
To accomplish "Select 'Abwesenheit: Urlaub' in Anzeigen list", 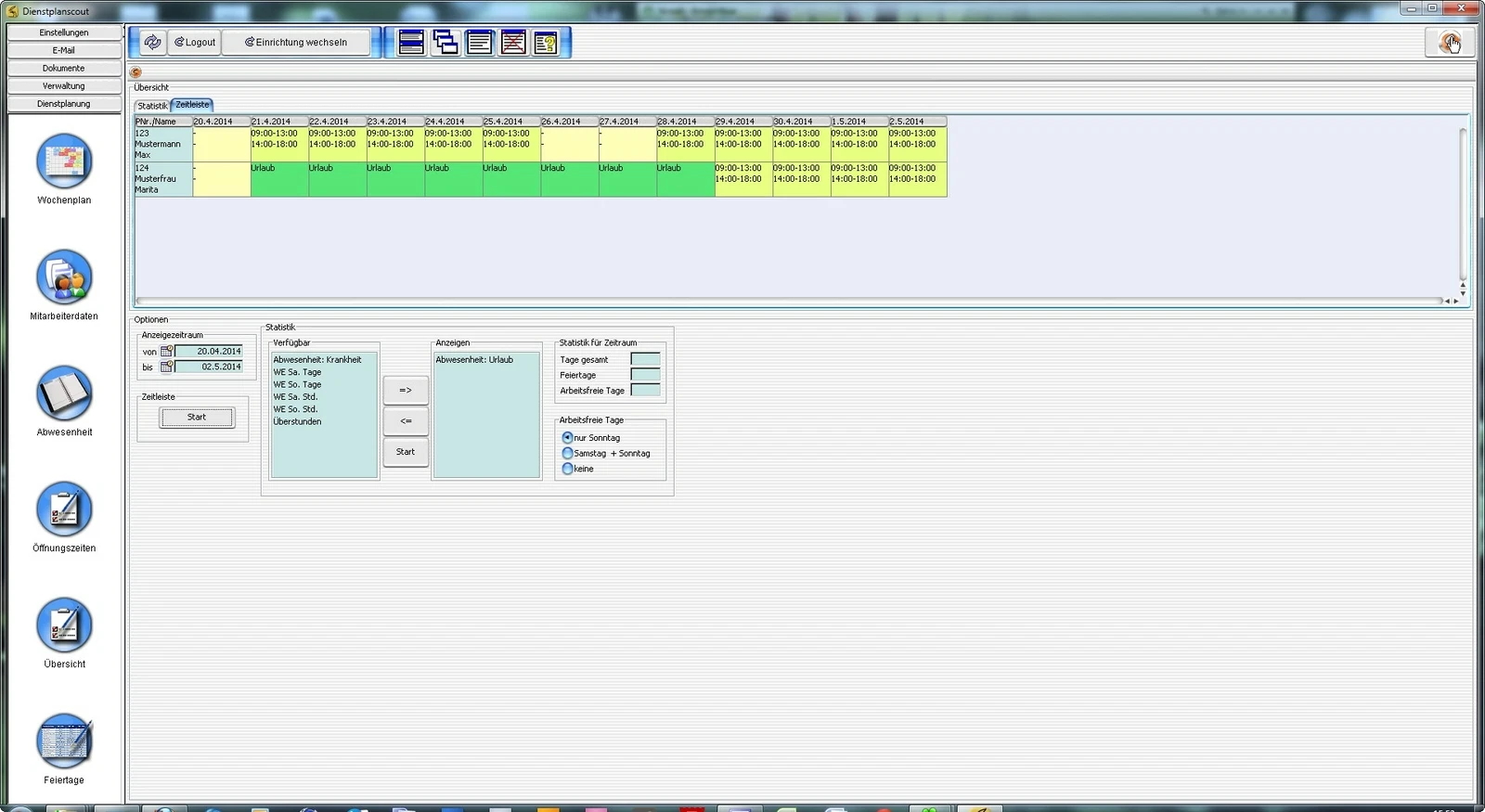I will (474, 359).
